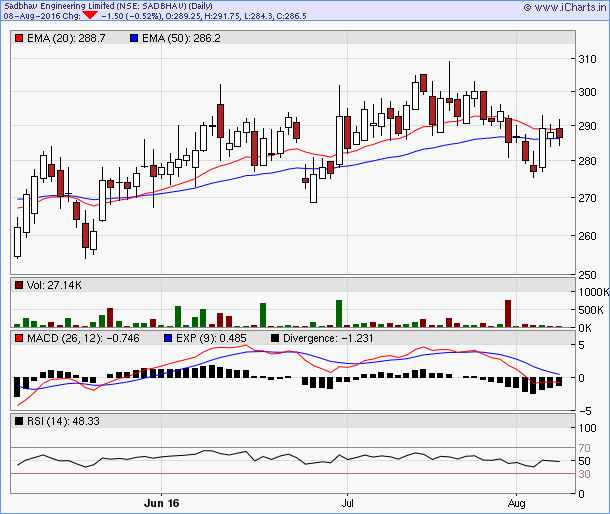This screenshot has height=514, width=610.
Task: Click the 'Vol: 27.14K' label
Action: coord(54,285)
